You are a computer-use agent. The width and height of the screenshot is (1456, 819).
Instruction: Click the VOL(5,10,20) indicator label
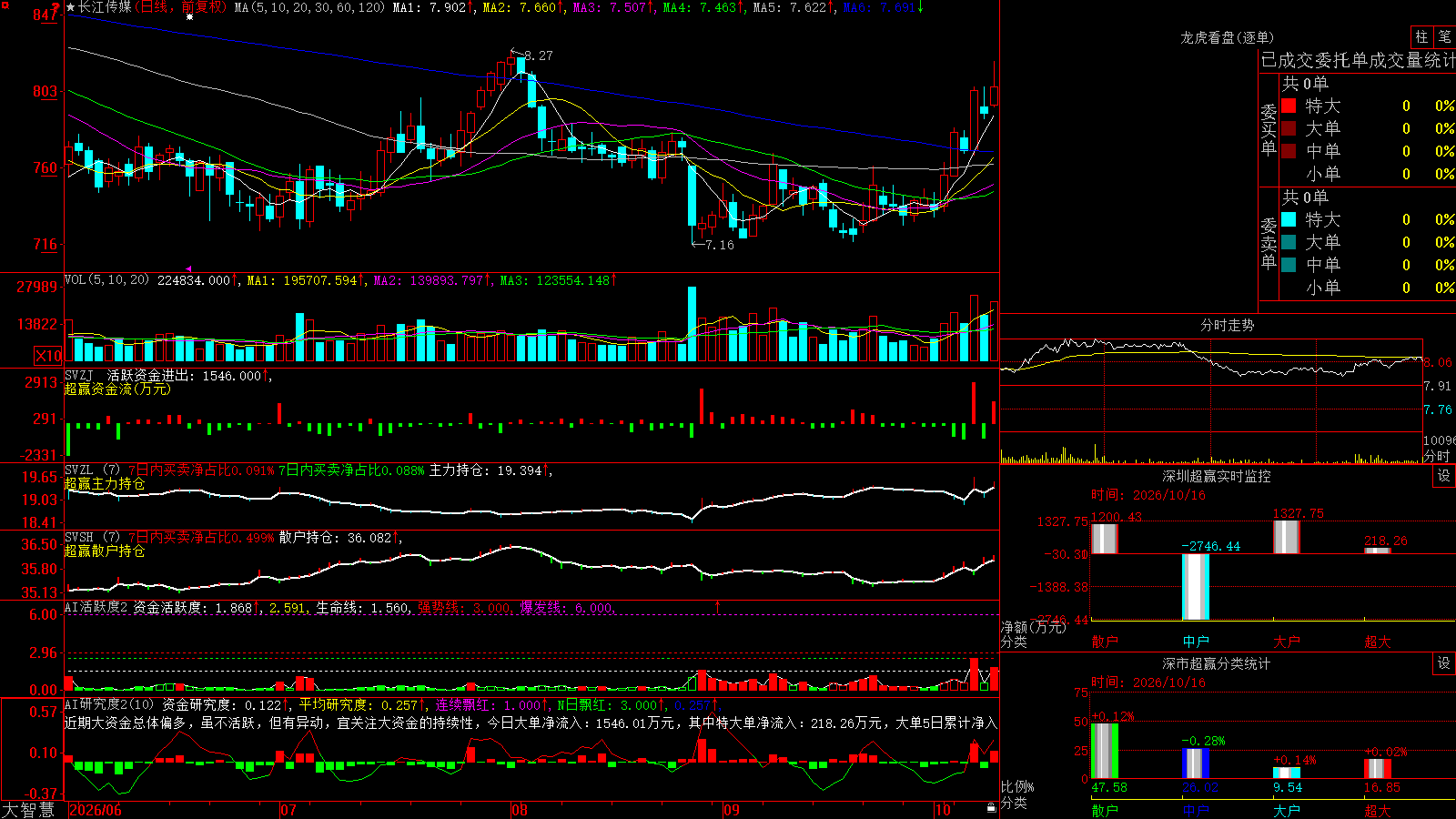[x=106, y=280]
